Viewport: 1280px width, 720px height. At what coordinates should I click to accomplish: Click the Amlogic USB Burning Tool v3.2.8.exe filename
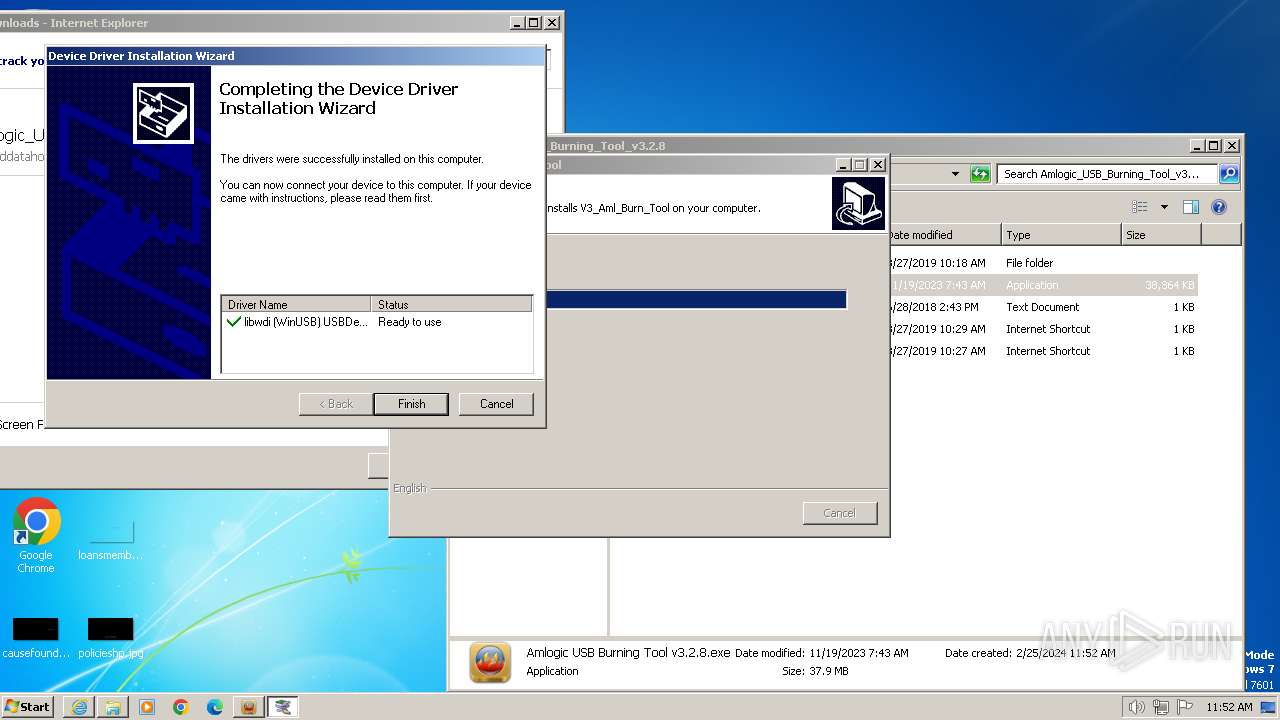[x=628, y=653]
